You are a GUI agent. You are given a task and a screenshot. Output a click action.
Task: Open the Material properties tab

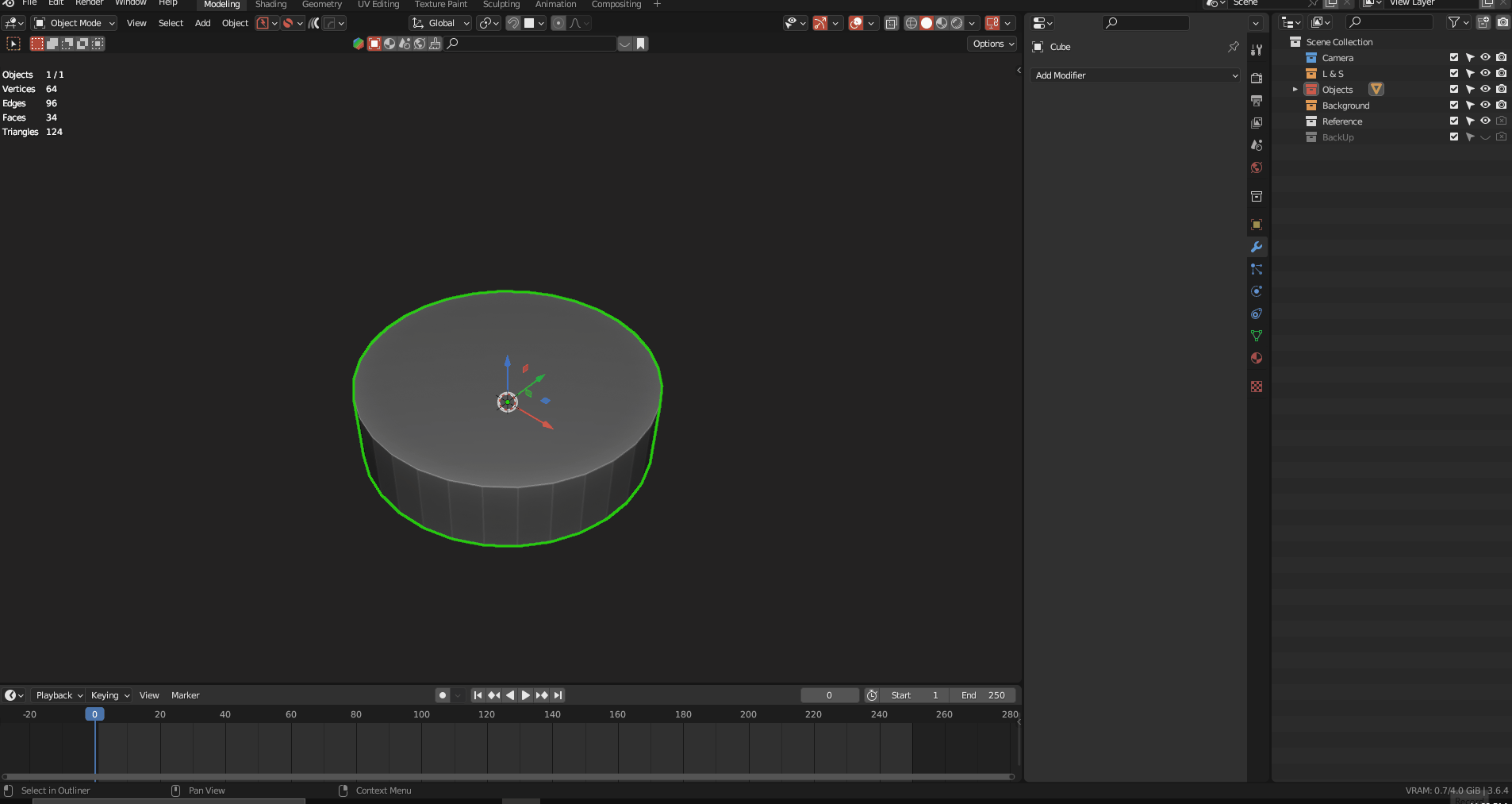(1257, 358)
